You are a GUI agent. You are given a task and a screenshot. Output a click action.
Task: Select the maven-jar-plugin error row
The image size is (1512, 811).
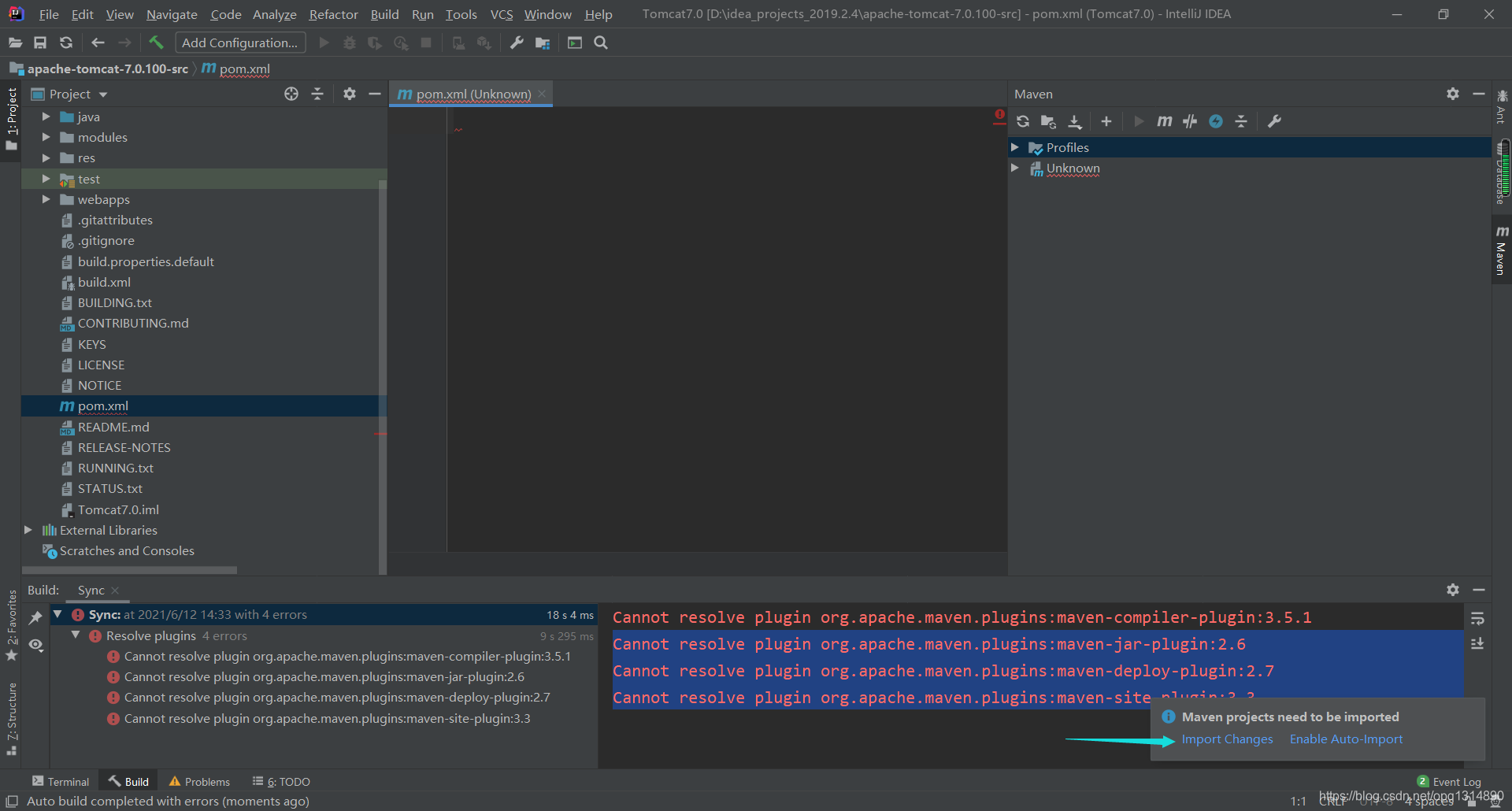coord(324,676)
